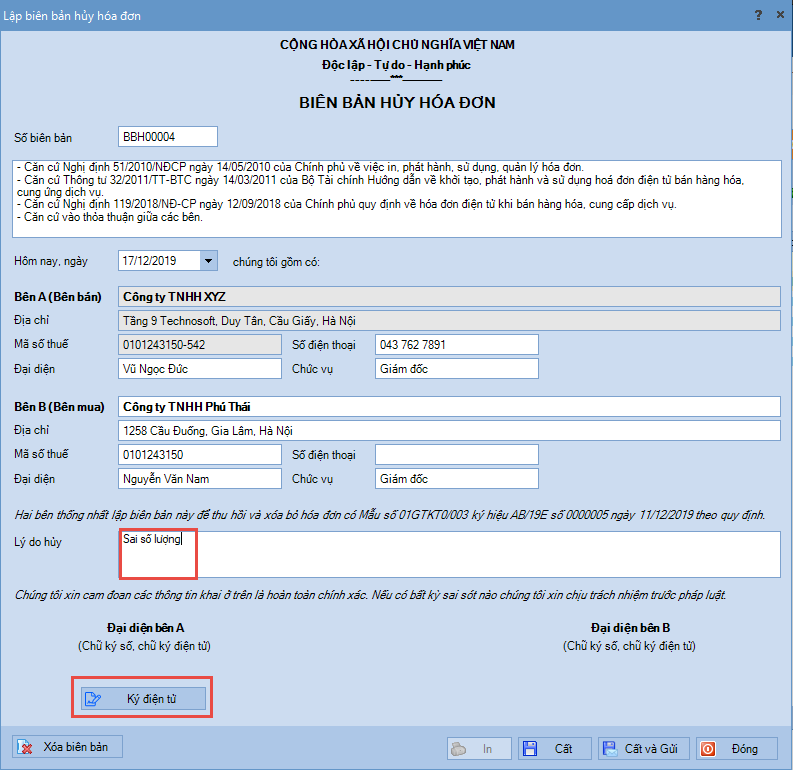
Task: Click the Lý do hủy text area
Action: [449, 554]
